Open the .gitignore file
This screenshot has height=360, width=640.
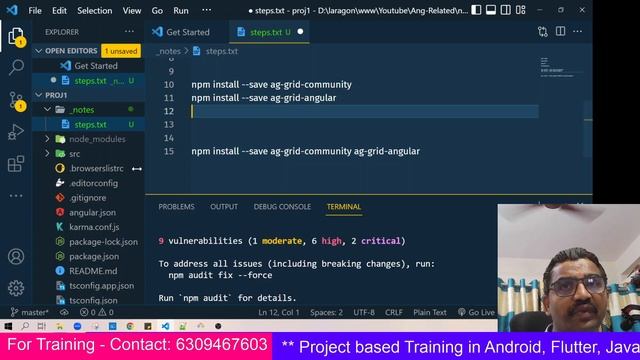point(88,198)
